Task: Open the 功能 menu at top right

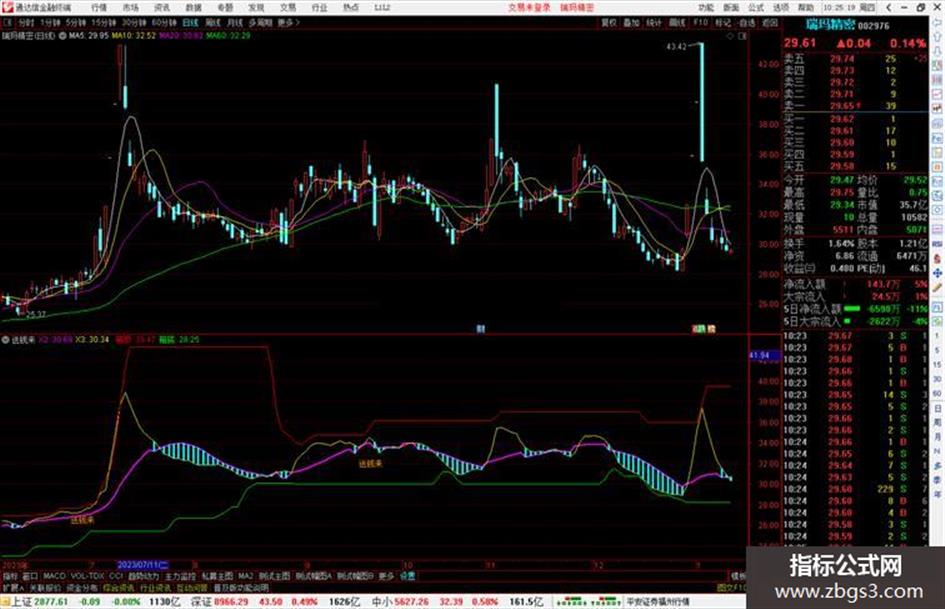Action: pyautogui.click(x=706, y=7)
